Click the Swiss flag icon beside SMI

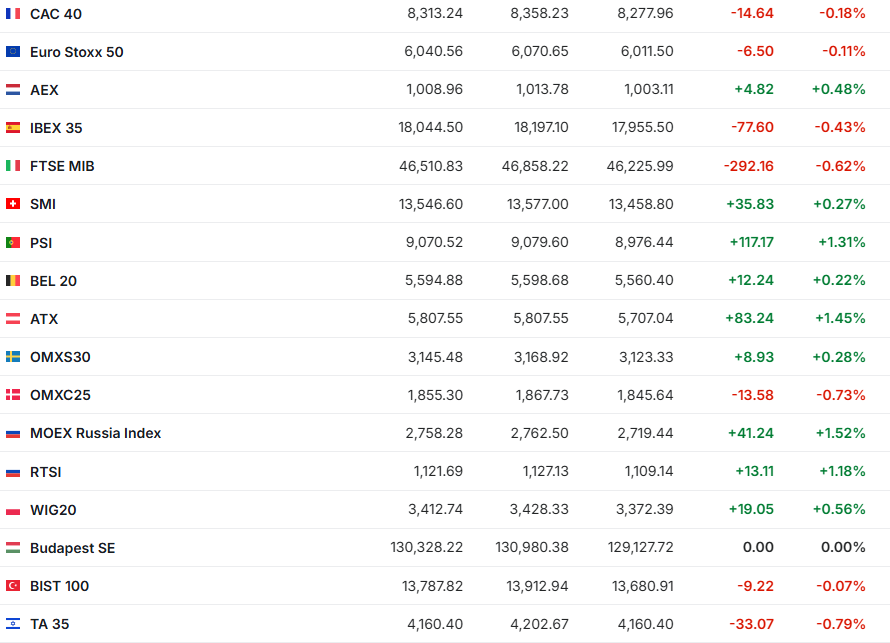[13, 204]
